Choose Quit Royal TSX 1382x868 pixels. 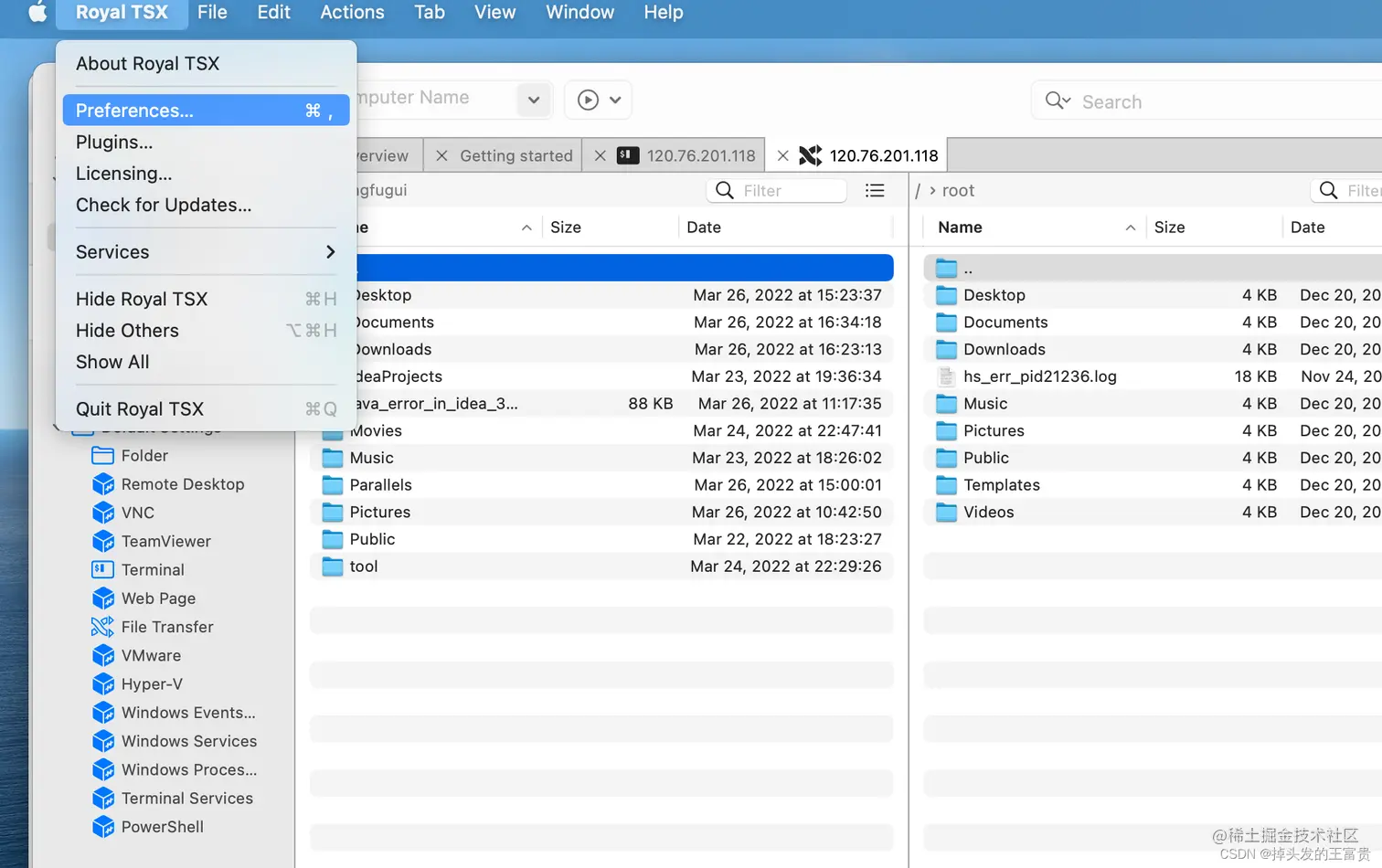point(206,409)
